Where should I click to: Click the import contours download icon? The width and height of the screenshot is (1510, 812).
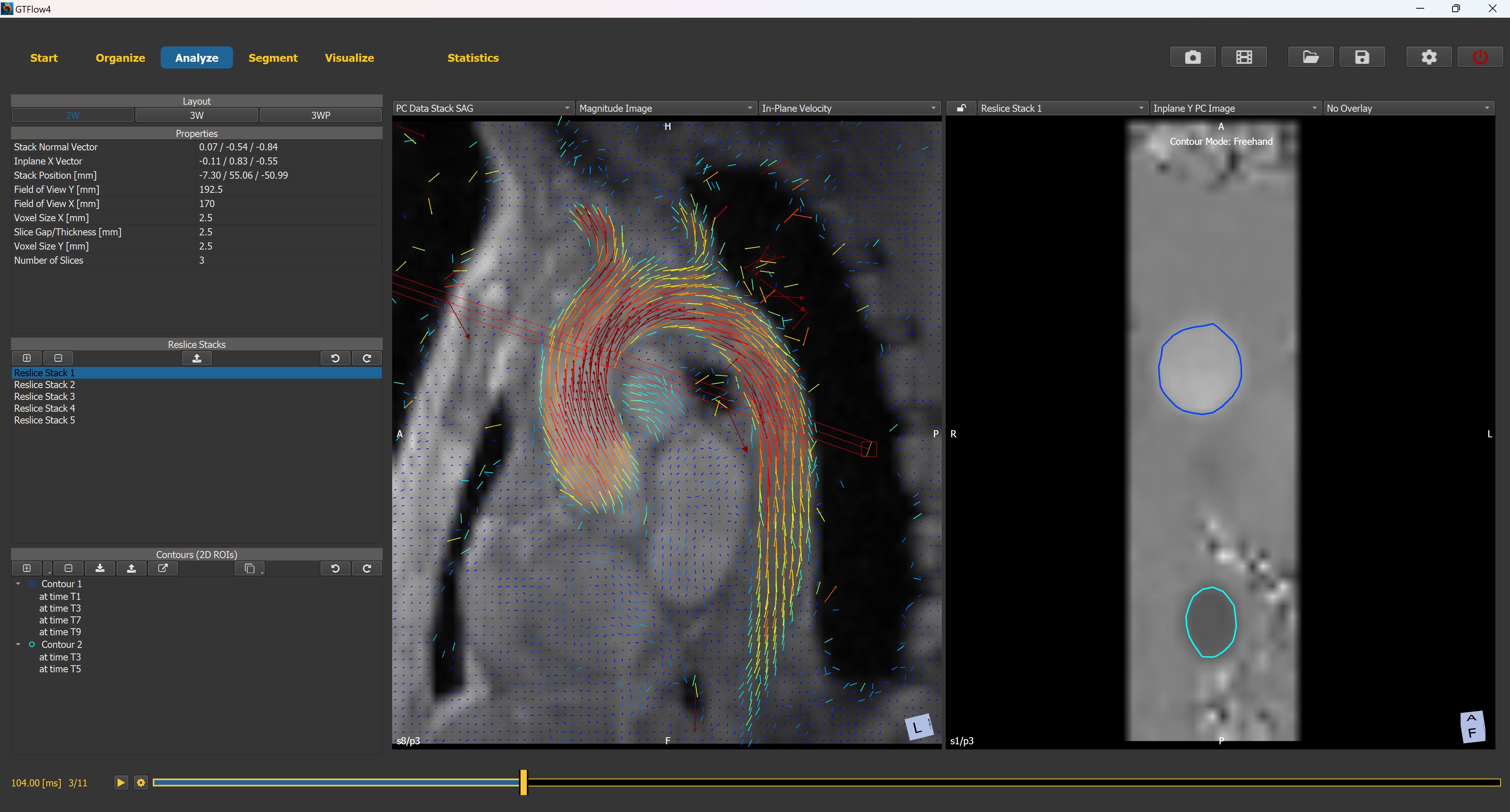(x=100, y=568)
